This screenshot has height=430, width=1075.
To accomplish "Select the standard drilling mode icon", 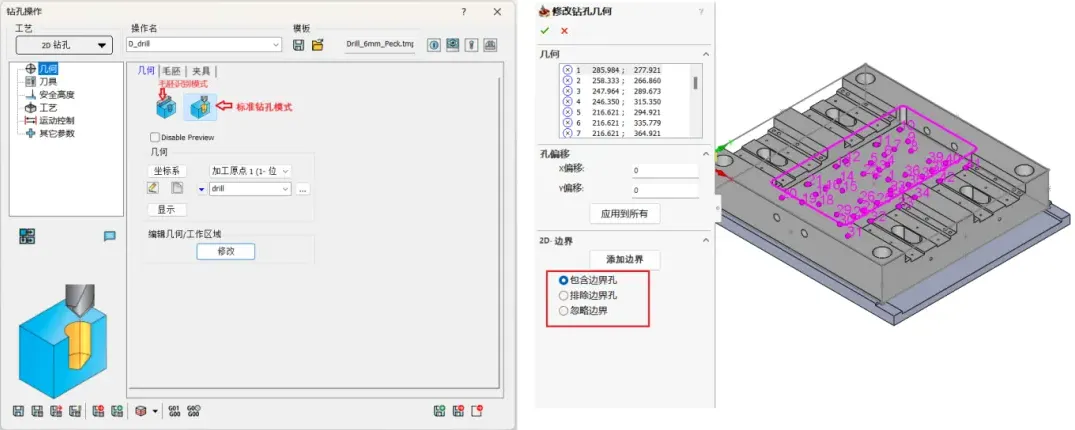I will pyautogui.click(x=204, y=106).
